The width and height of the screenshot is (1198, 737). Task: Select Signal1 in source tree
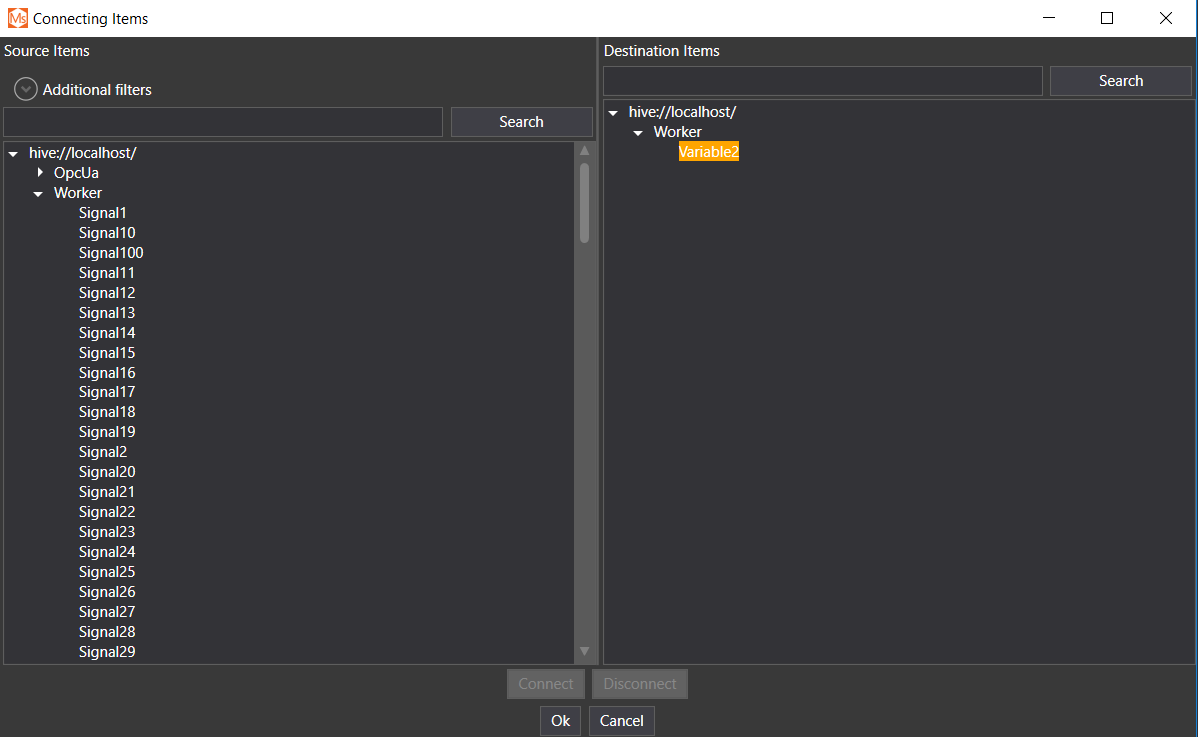pos(103,213)
